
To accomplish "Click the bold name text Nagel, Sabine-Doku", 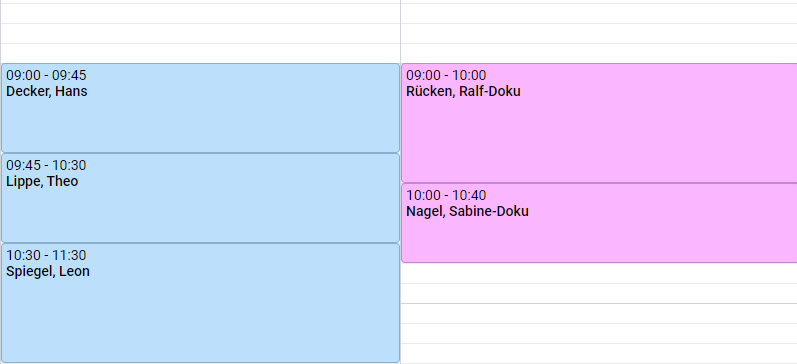I will [468, 211].
